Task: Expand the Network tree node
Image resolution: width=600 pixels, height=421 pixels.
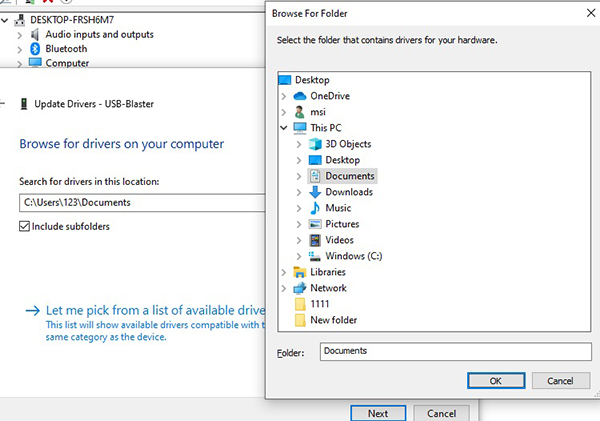Action: click(x=285, y=288)
